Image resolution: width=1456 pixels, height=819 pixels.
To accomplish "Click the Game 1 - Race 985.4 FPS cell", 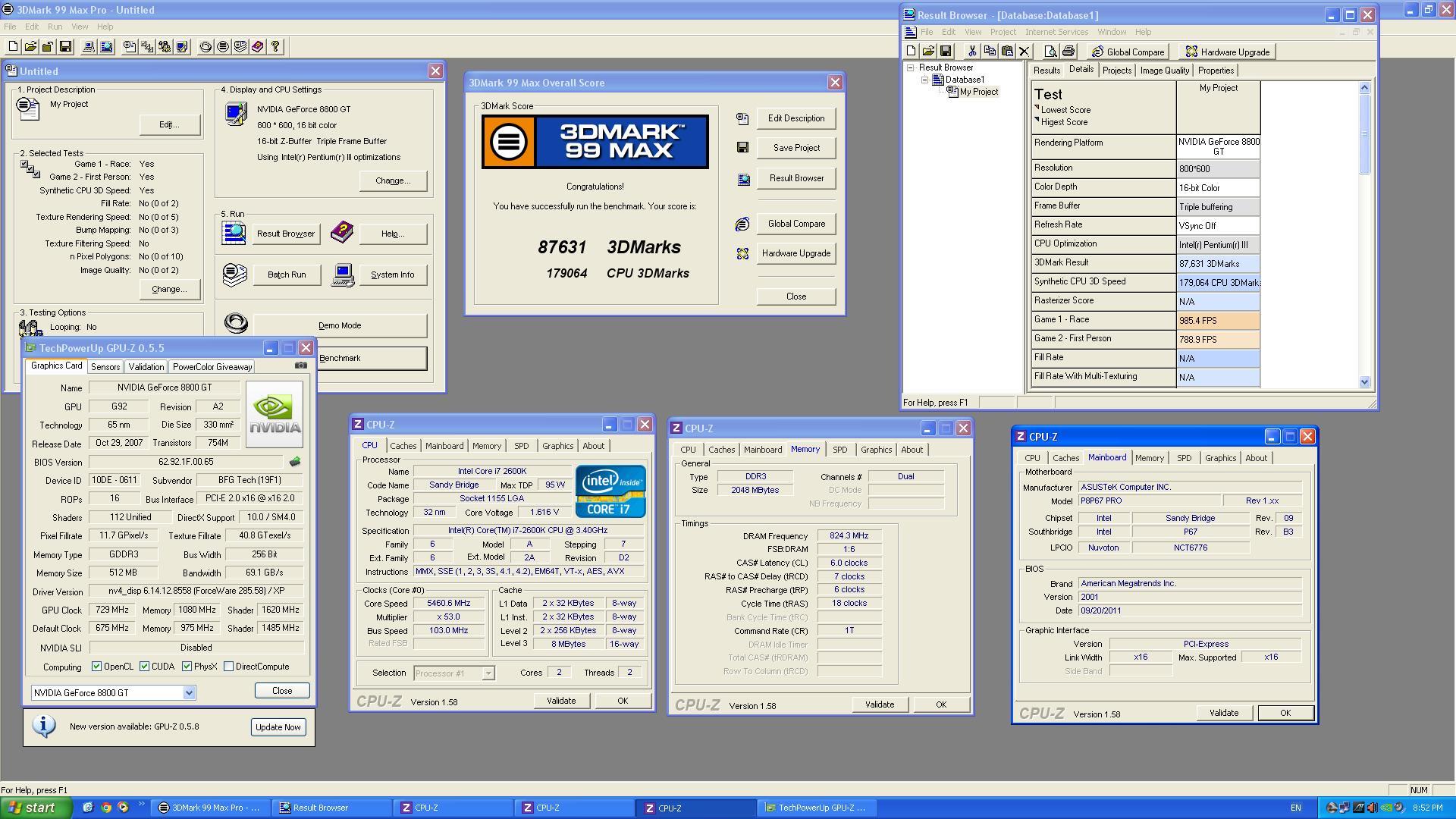I will click(x=1218, y=321).
